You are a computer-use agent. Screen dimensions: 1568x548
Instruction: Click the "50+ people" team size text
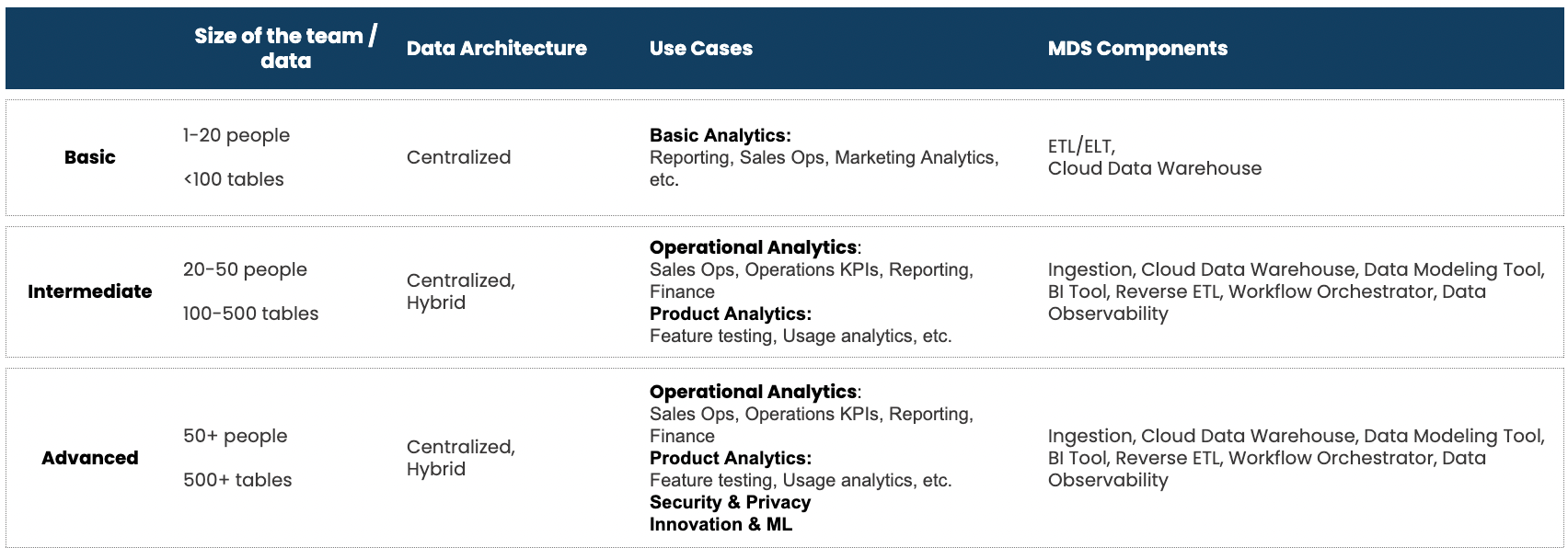[x=236, y=436]
